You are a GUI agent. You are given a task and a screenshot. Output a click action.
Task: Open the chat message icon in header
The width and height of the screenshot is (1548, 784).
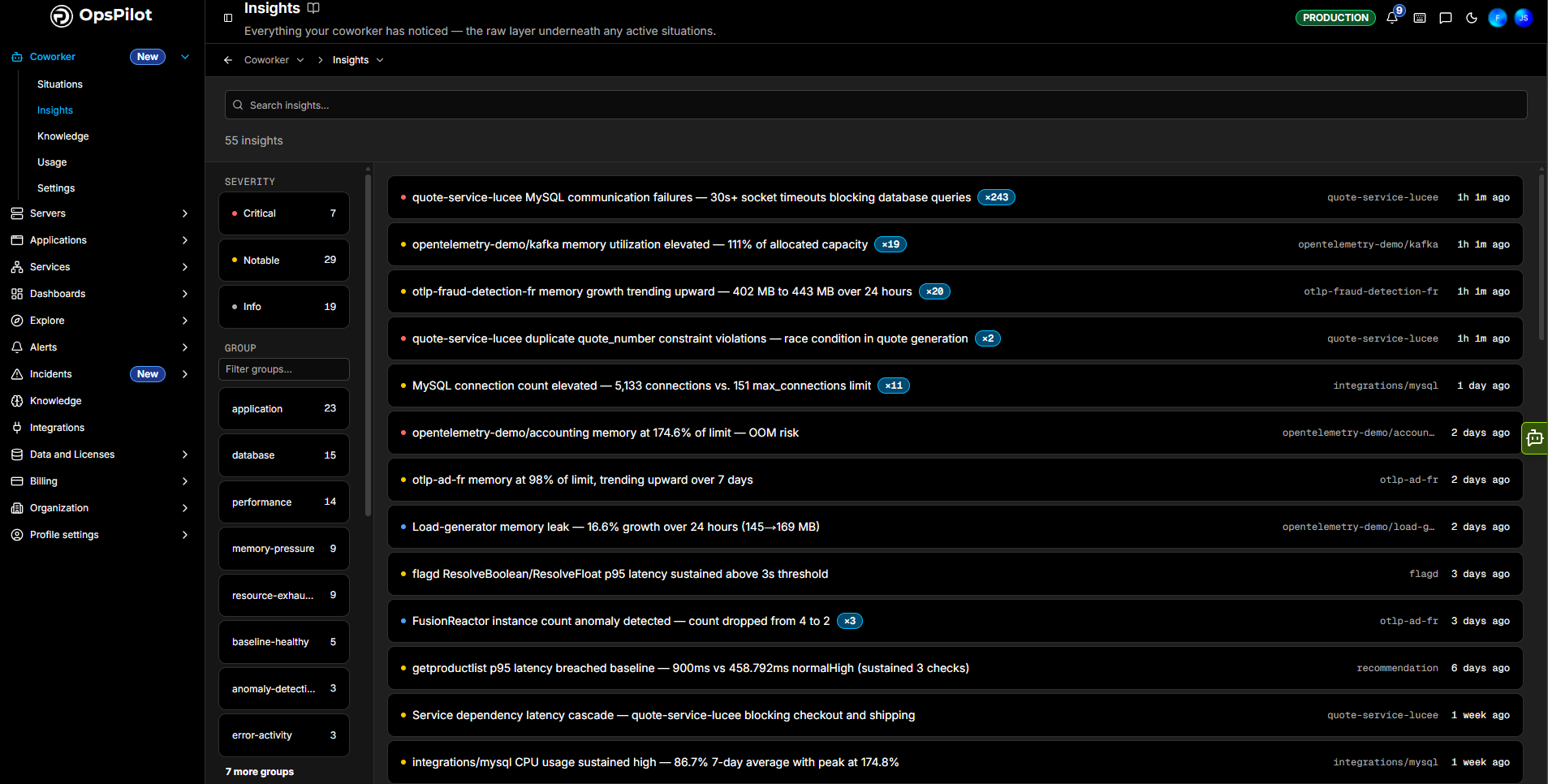point(1446,18)
